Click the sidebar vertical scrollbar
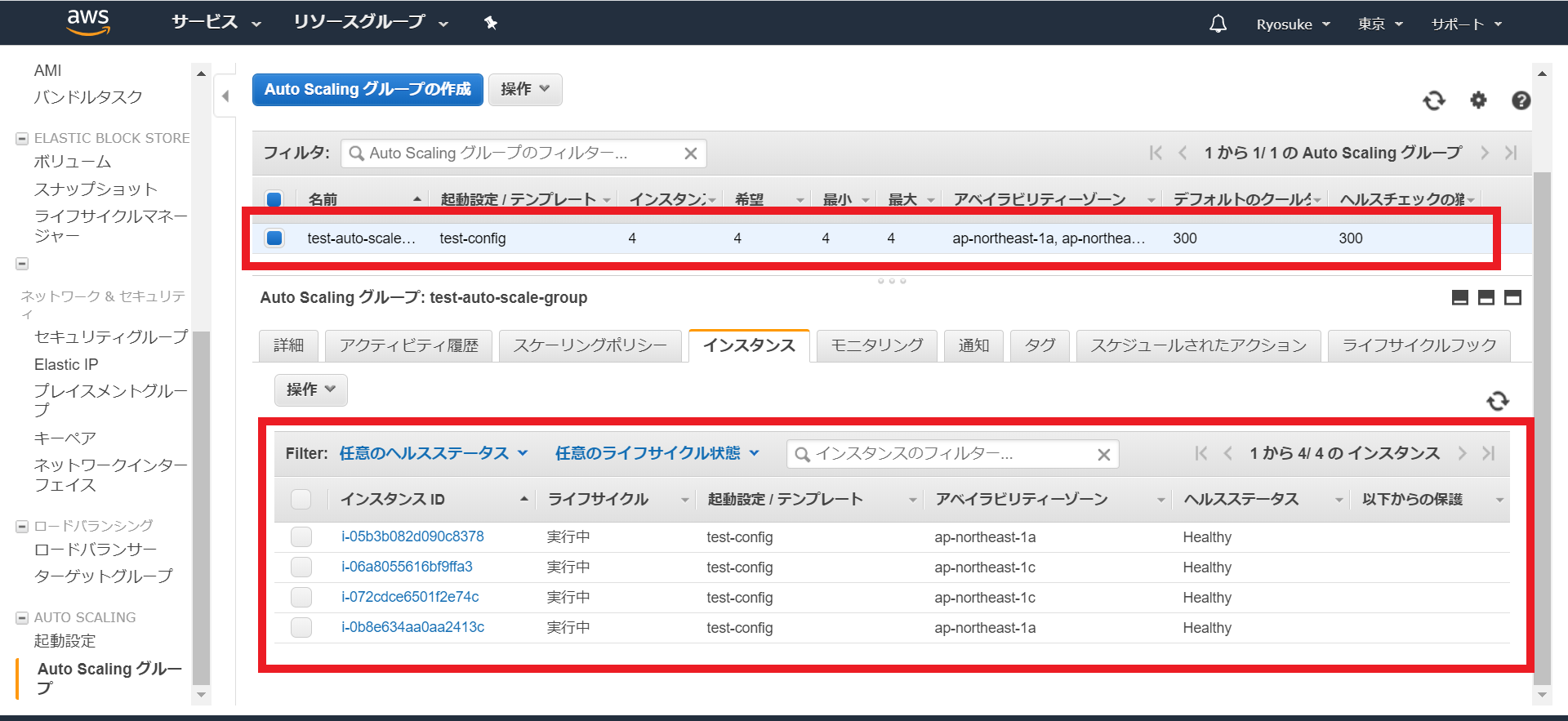Image resolution: width=1568 pixels, height=721 pixels. 202,506
